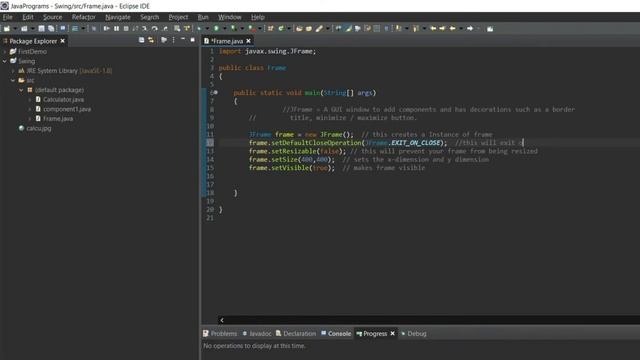640x360 pixels.
Task: Open the External Tools dropdown arrow
Action: (260, 29)
